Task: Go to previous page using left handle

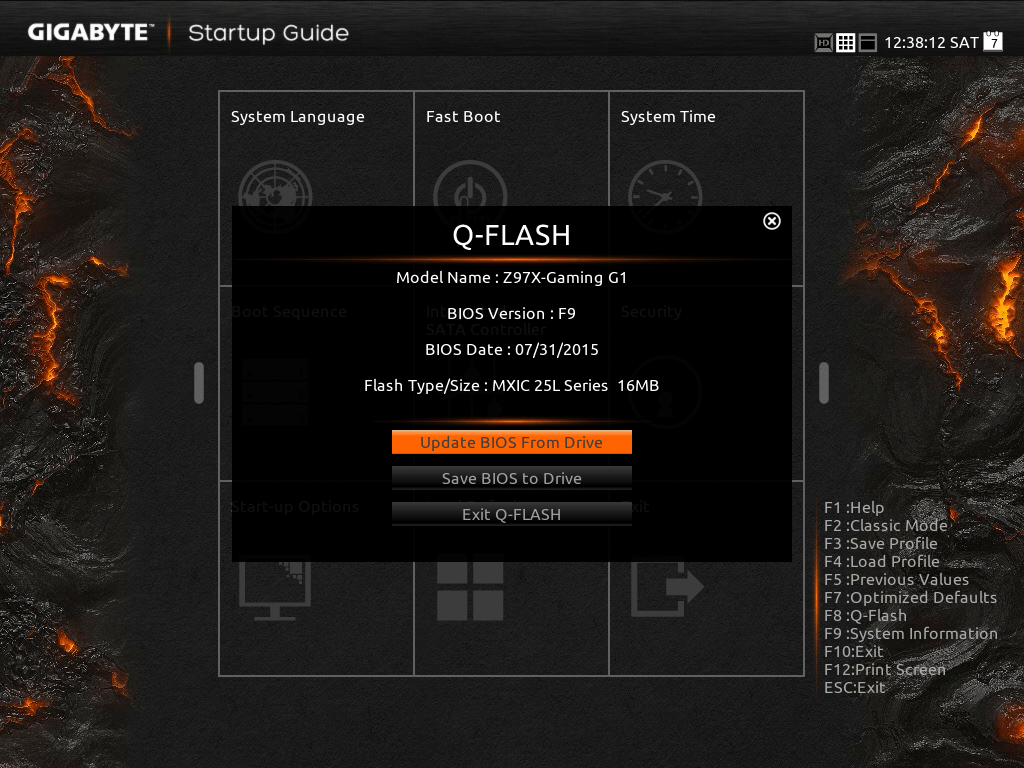Action: [199, 383]
